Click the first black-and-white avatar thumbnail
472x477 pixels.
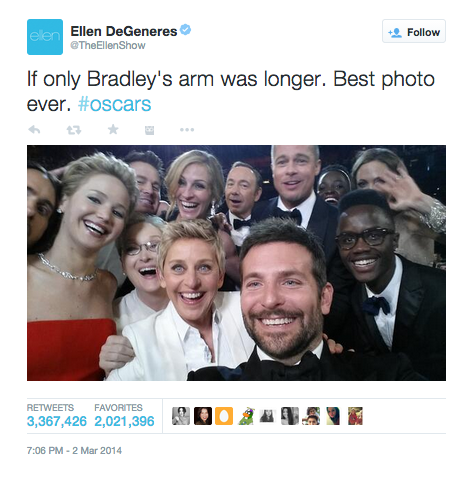[x=181, y=416]
